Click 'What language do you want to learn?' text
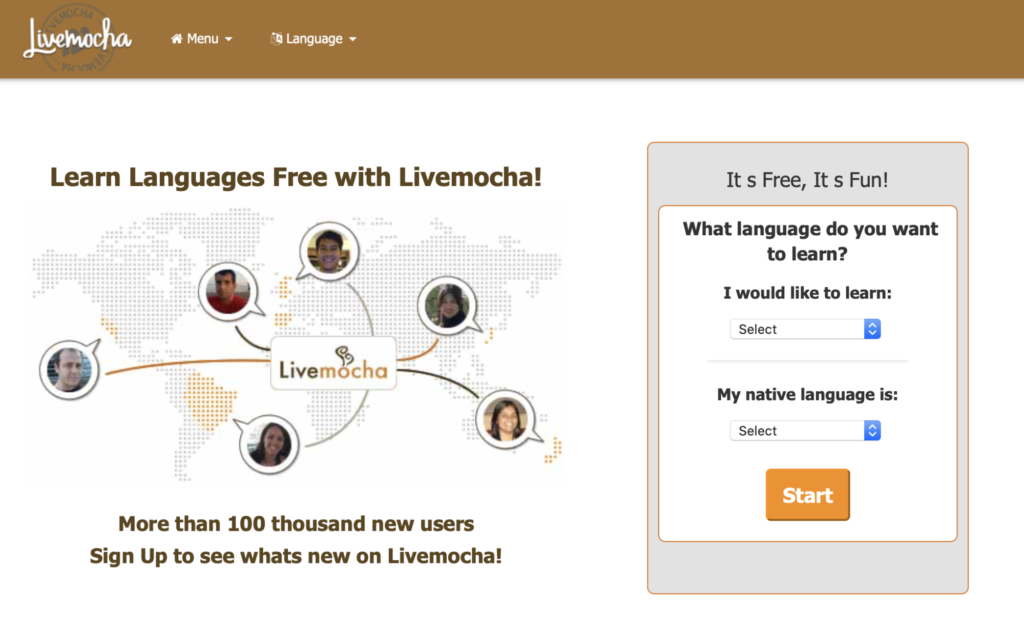1024x629 pixels. pyautogui.click(x=808, y=241)
